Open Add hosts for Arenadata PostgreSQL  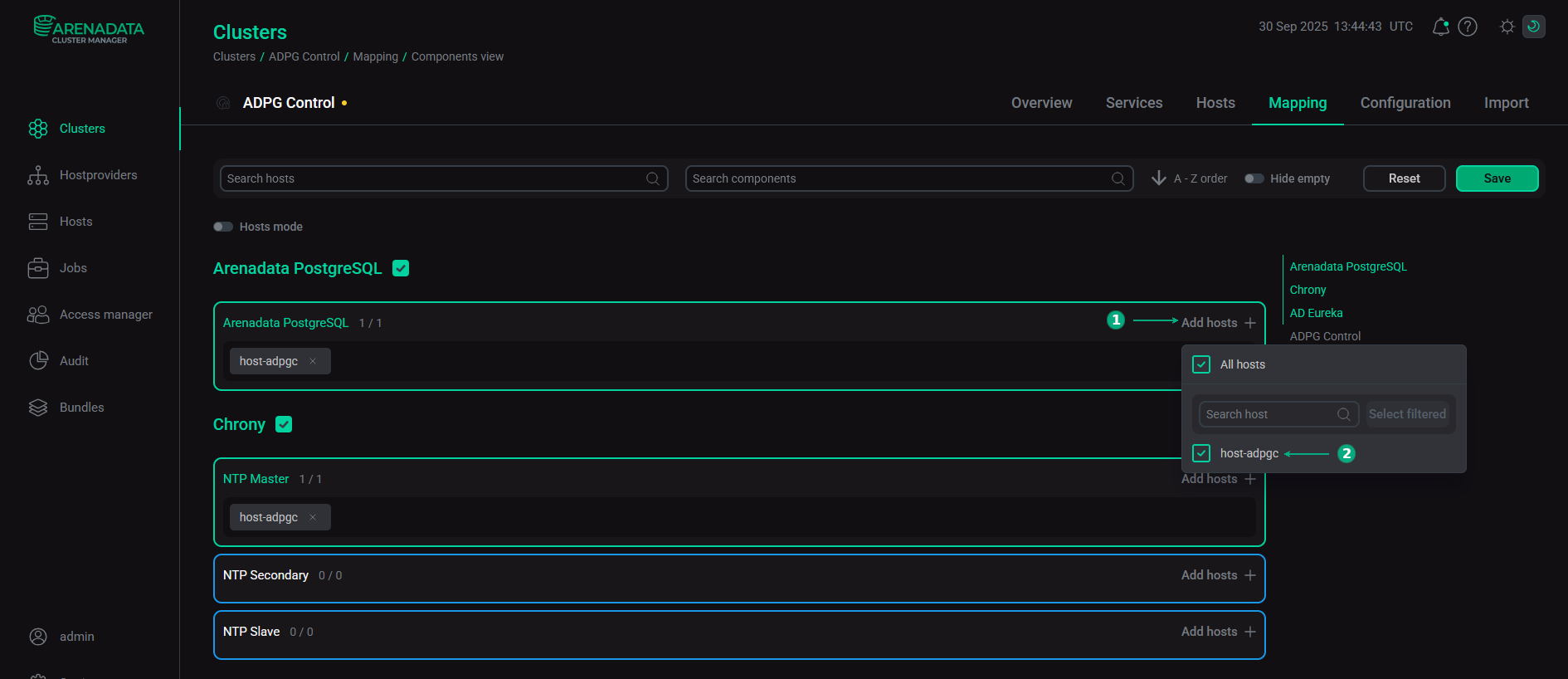click(x=1217, y=323)
